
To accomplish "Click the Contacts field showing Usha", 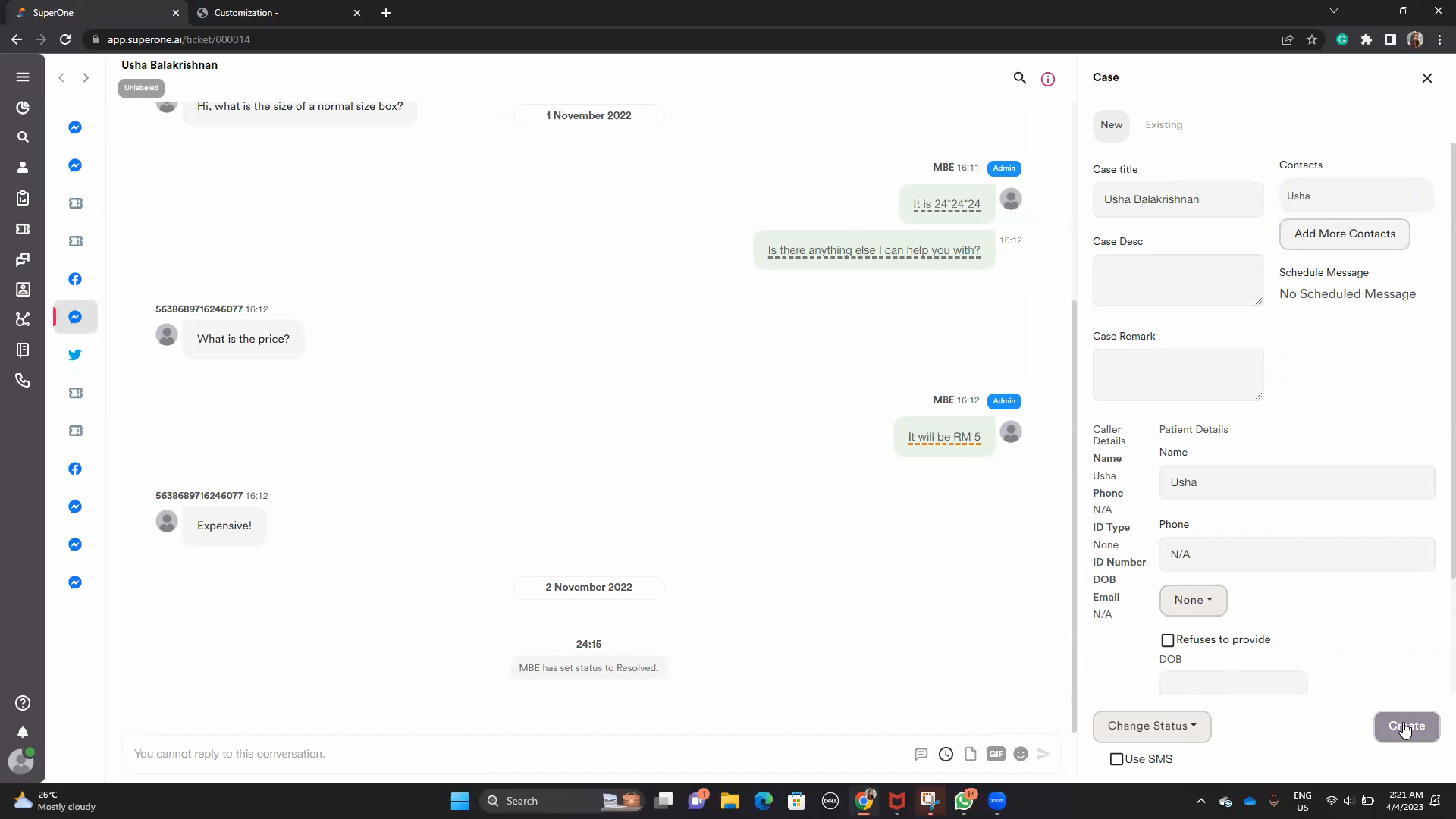I will pos(1357,196).
